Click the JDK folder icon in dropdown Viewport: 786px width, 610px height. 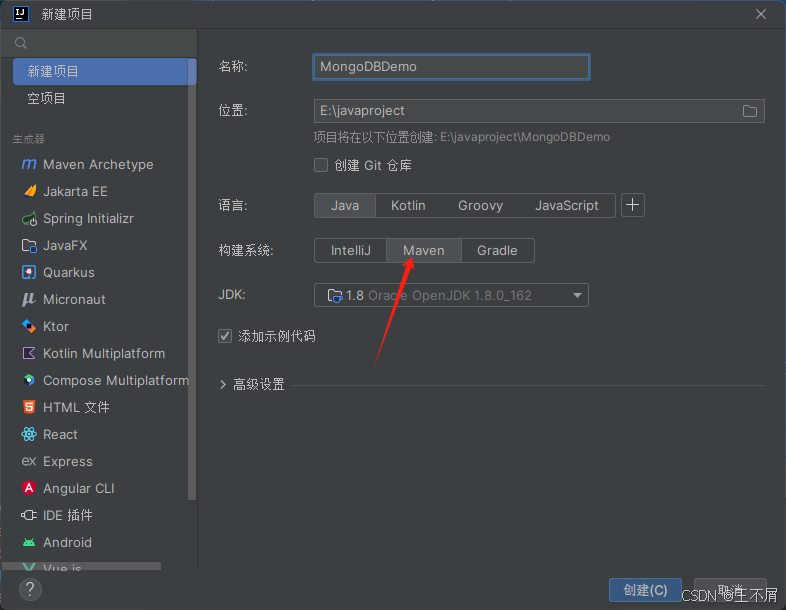(x=334, y=296)
